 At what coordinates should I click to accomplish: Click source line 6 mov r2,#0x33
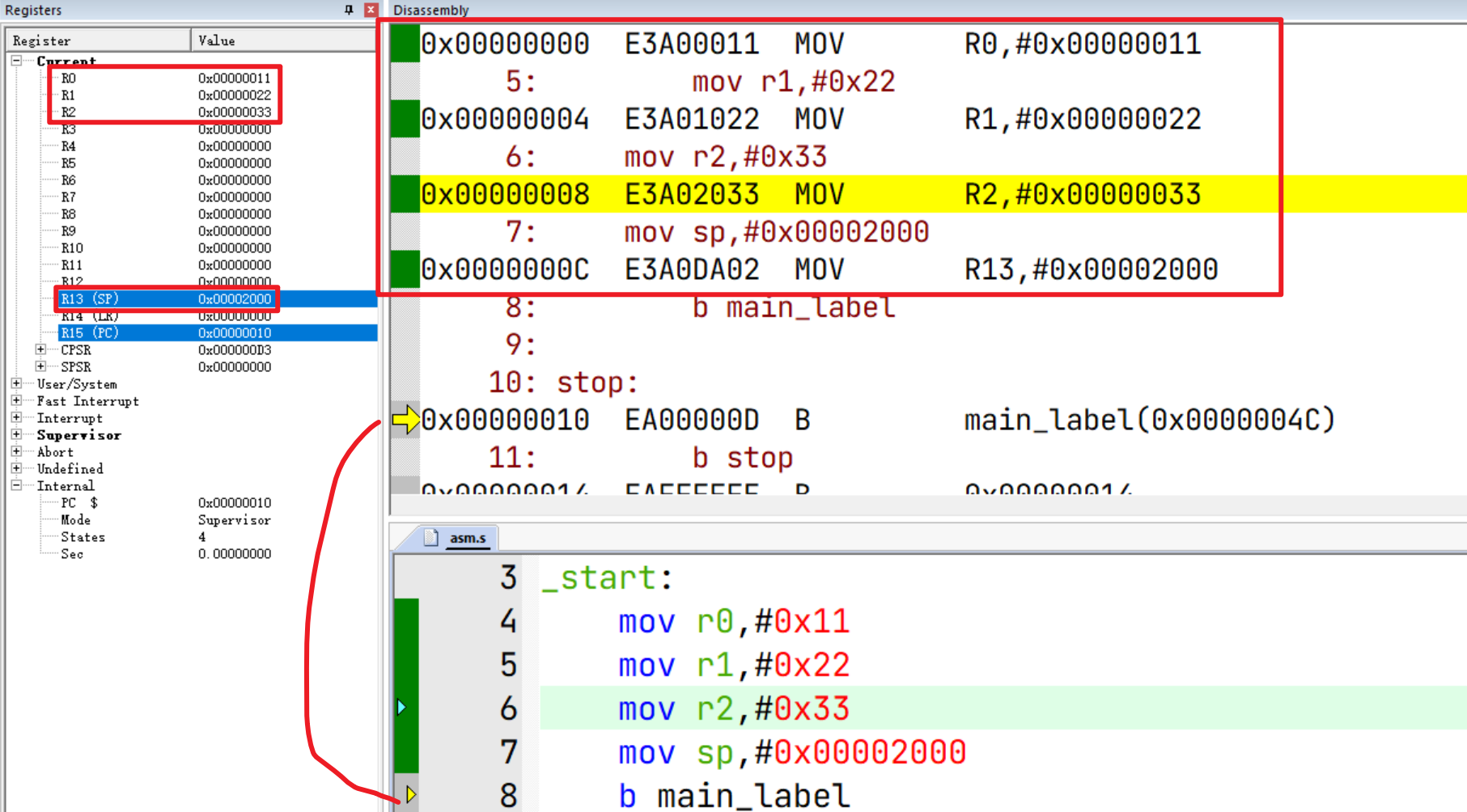(734, 708)
